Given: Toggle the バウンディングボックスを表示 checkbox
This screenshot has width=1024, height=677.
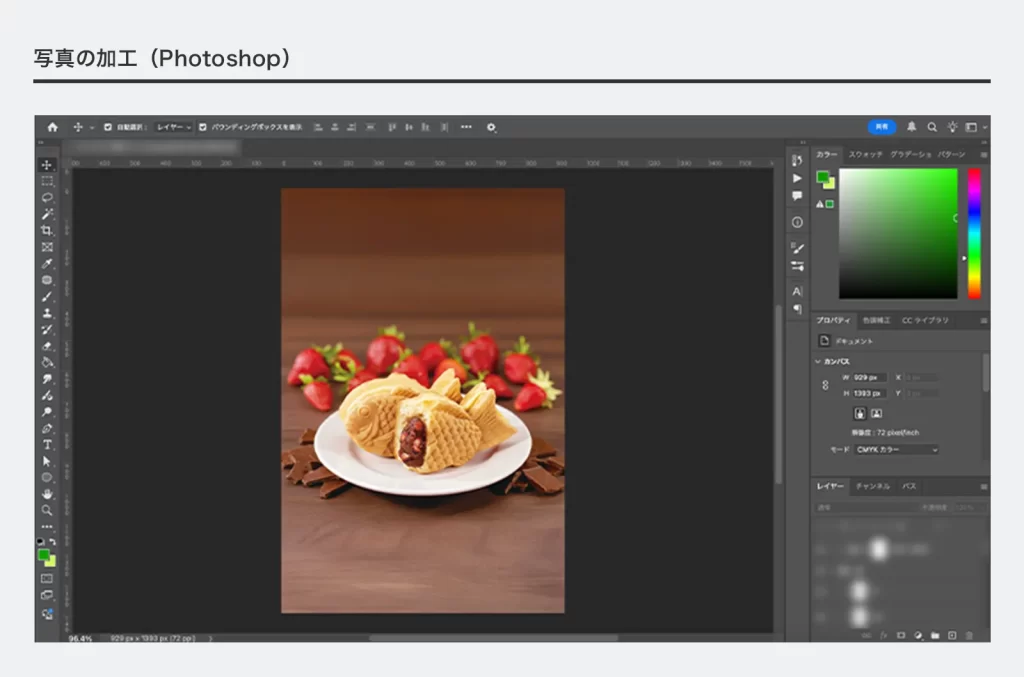Looking at the screenshot, I should [x=203, y=127].
